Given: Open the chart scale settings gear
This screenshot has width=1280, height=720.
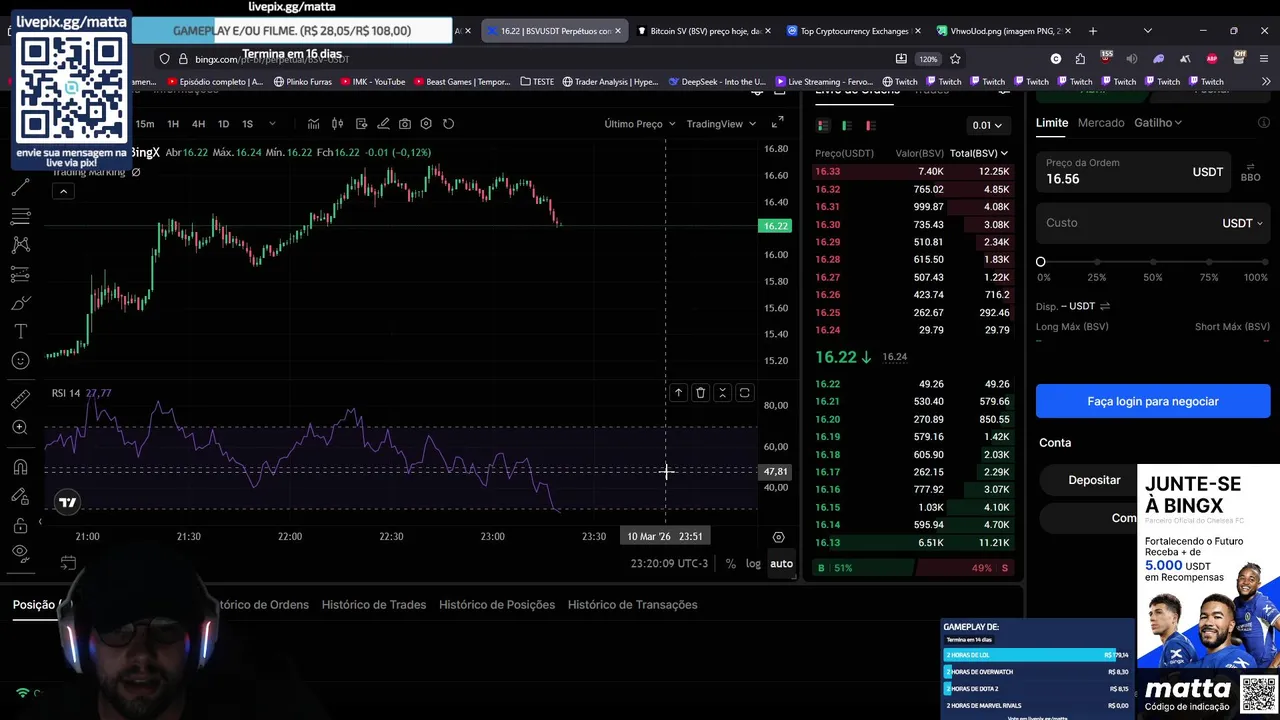Looking at the screenshot, I should 779,537.
